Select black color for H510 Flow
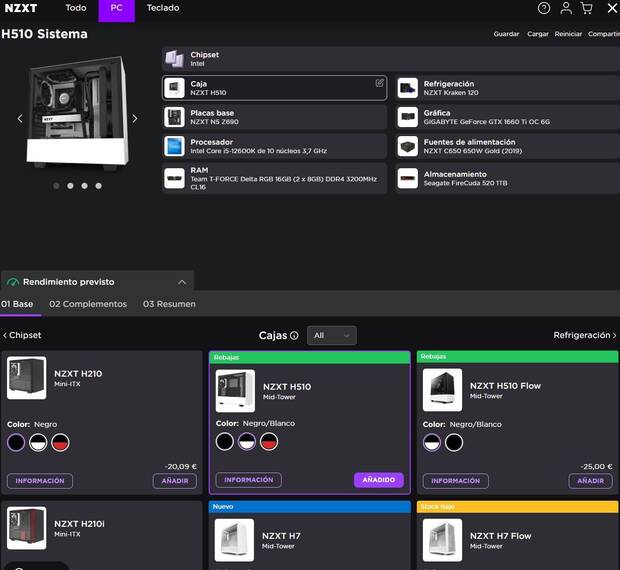 coord(454,442)
